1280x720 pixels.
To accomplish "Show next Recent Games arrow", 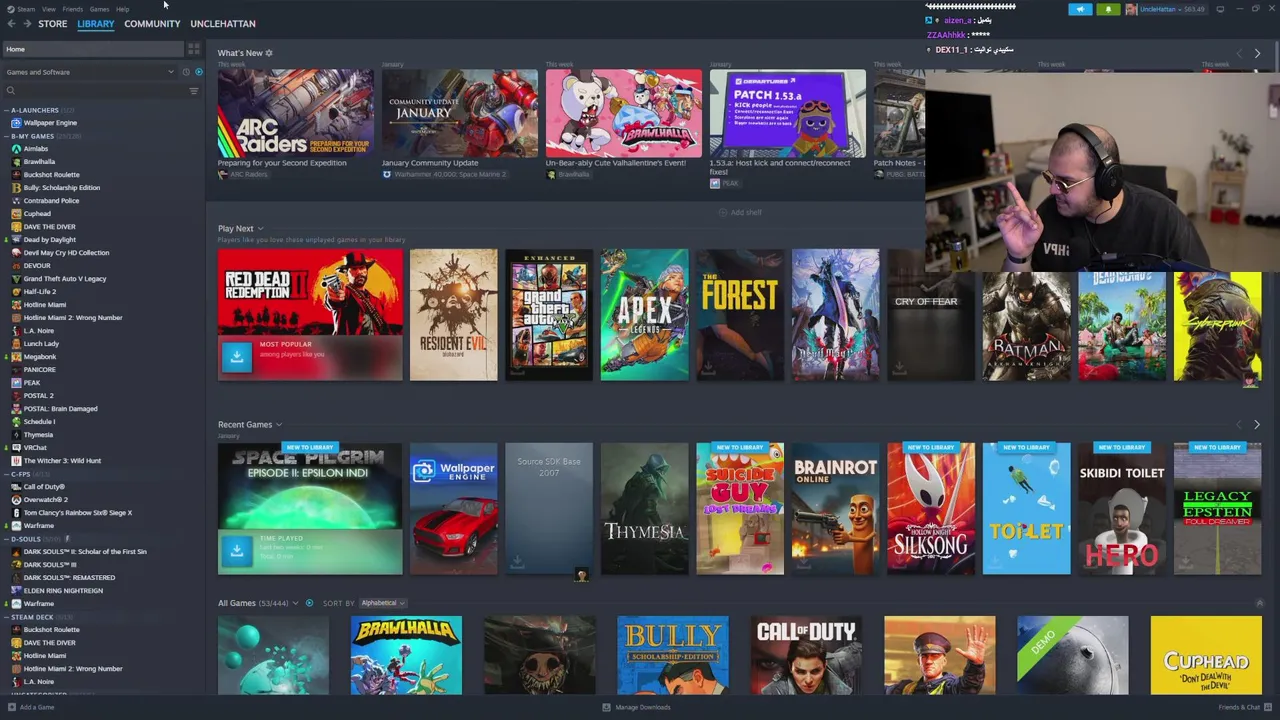I will [x=1257, y=425].
